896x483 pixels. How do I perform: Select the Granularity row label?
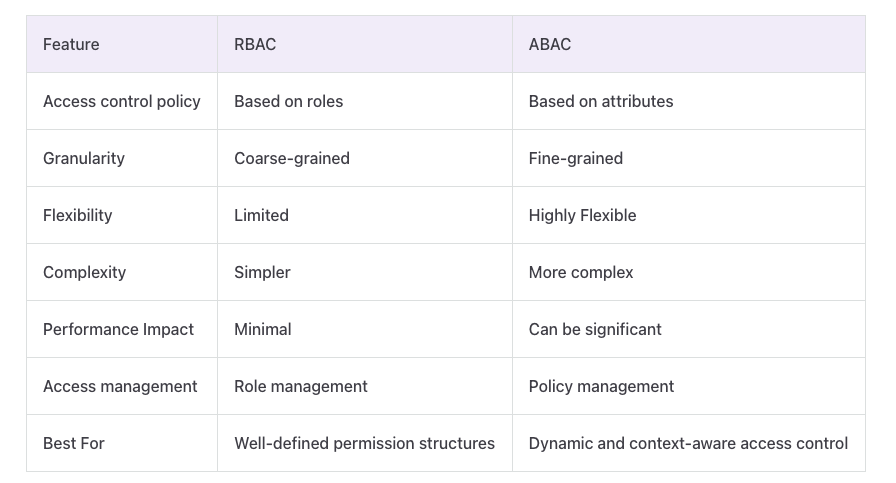[84, 158]
